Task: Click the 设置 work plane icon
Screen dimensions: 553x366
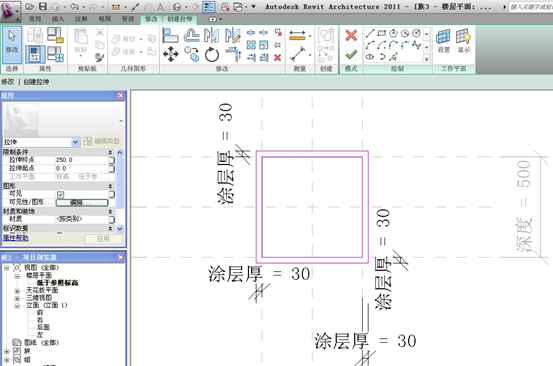Action: 443,41
